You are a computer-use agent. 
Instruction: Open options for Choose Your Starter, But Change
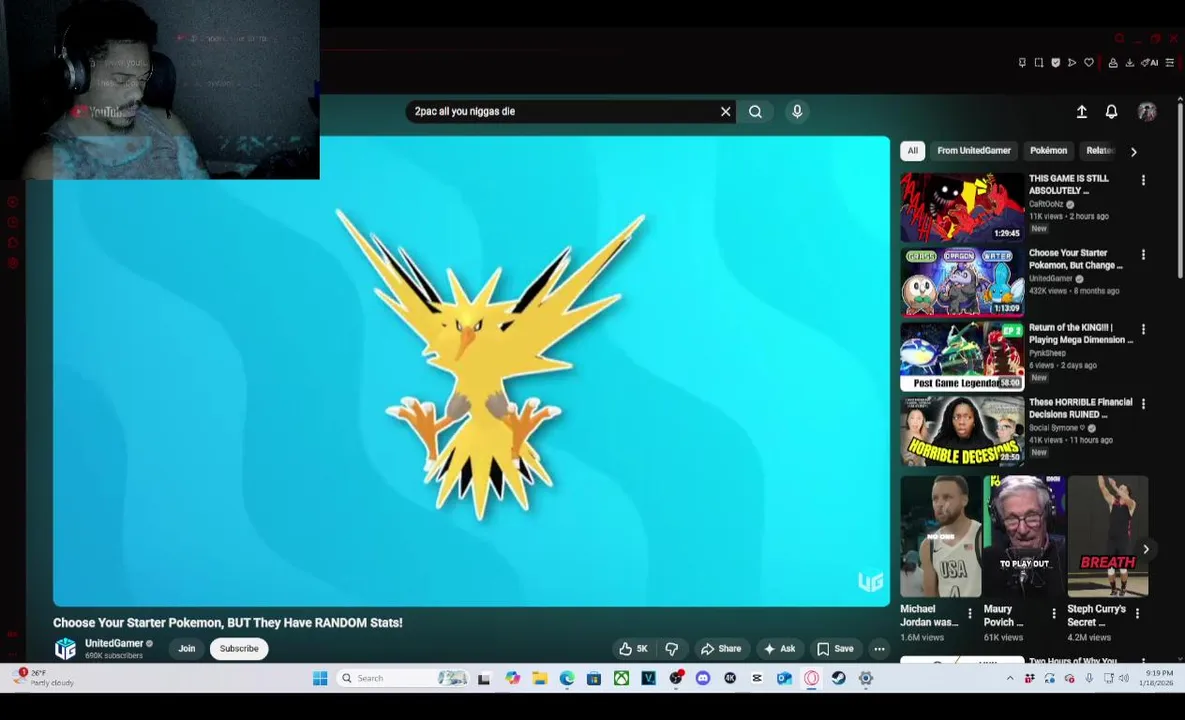coord(1143,255)
